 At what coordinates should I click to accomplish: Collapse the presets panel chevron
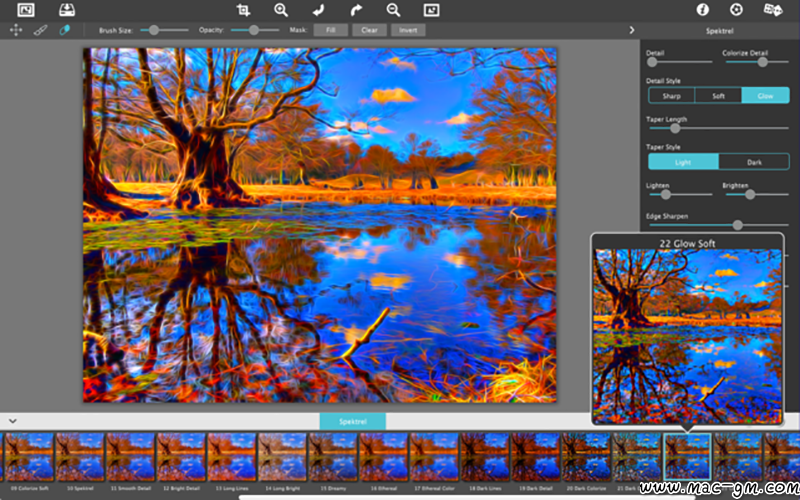13,421
